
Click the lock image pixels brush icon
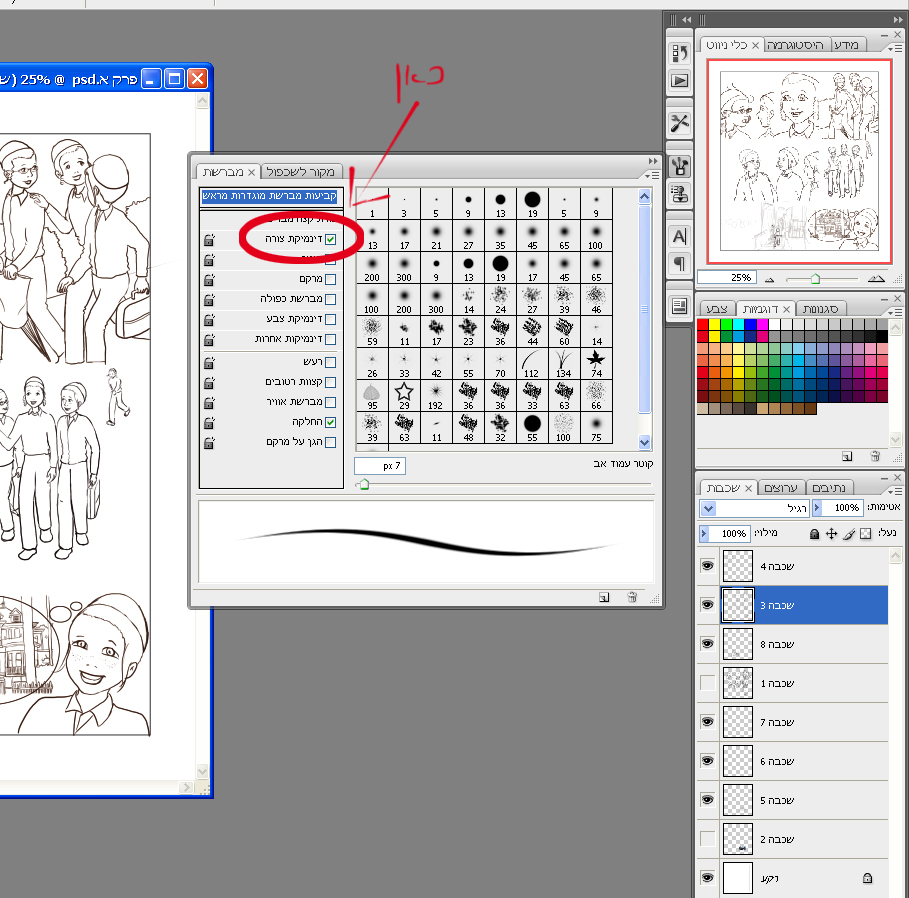(x=849, y=534)
